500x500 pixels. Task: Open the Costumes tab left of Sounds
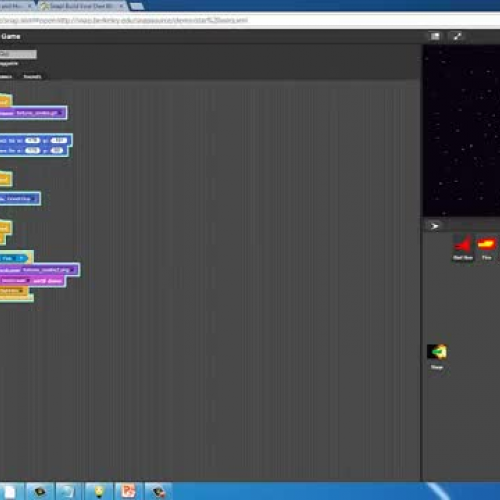point(6,77)
